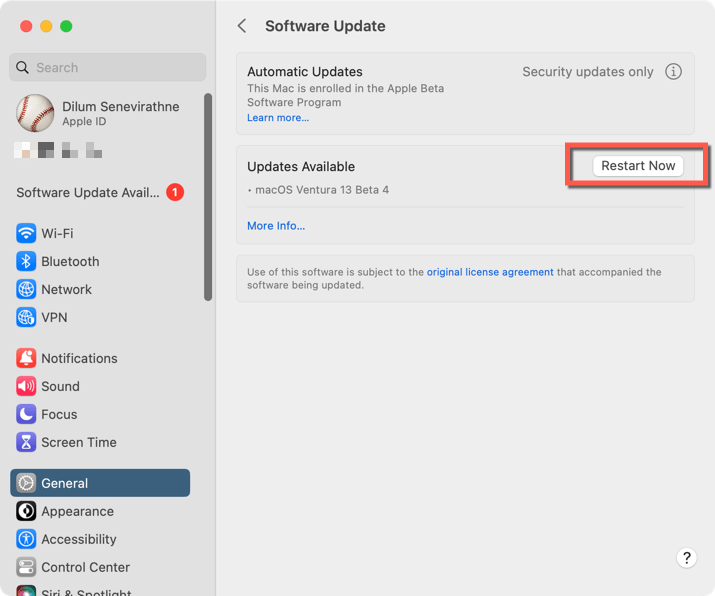This screenshot has height=596, width=715.
Task: Open More Info link
Action: (x=276, y=226)
